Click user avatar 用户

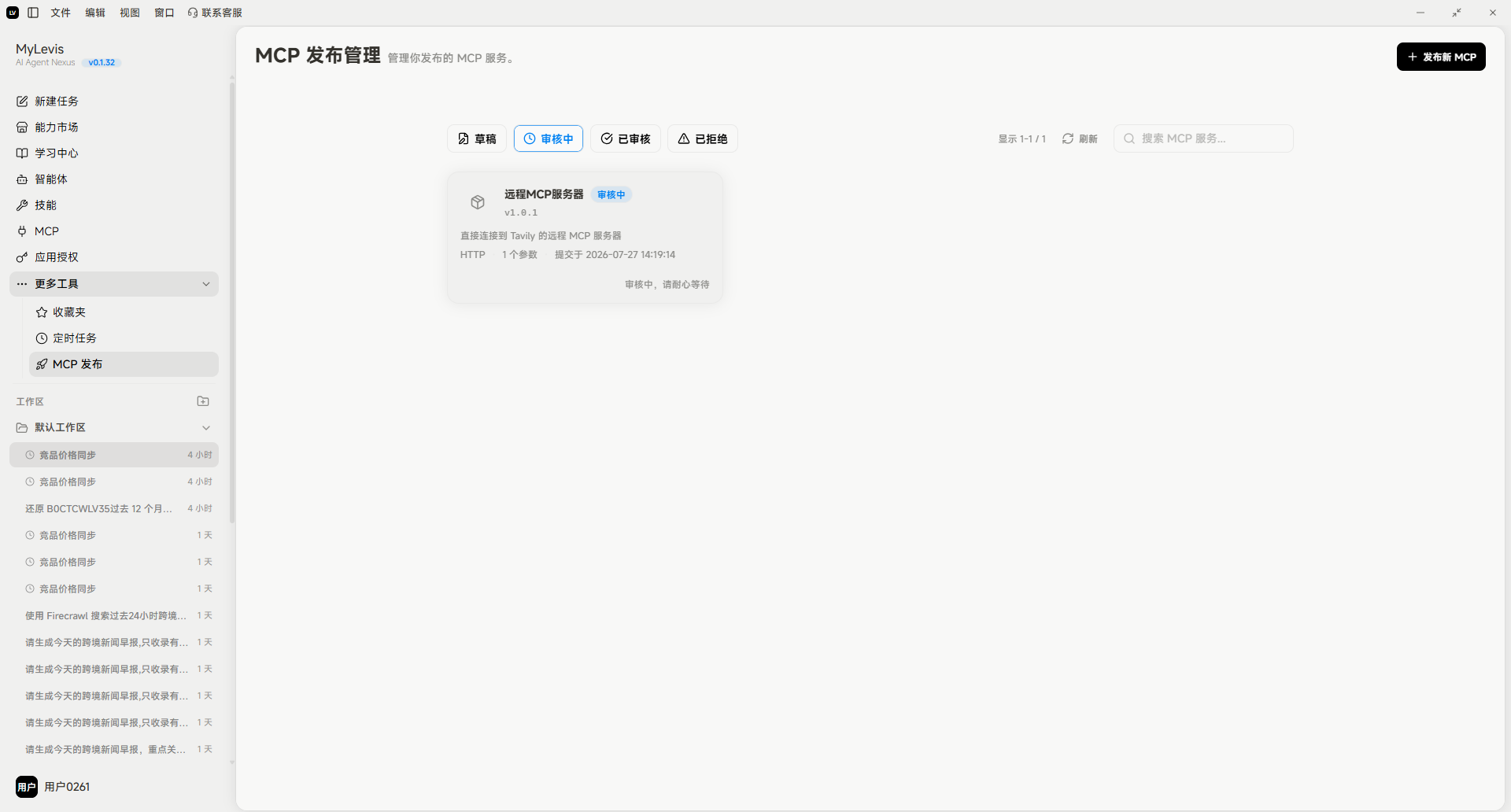tap(27, 787)
